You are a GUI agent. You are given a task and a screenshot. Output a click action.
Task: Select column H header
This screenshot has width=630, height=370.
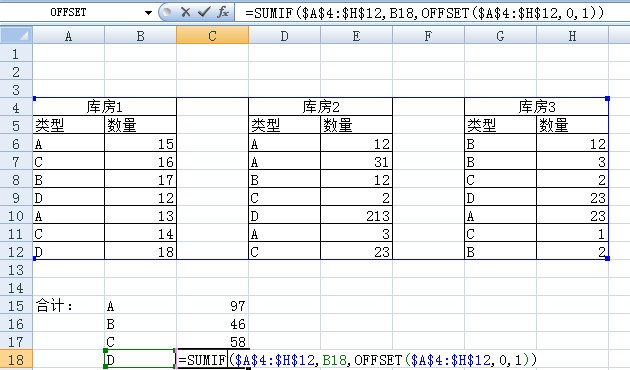(x=572, y=36)
